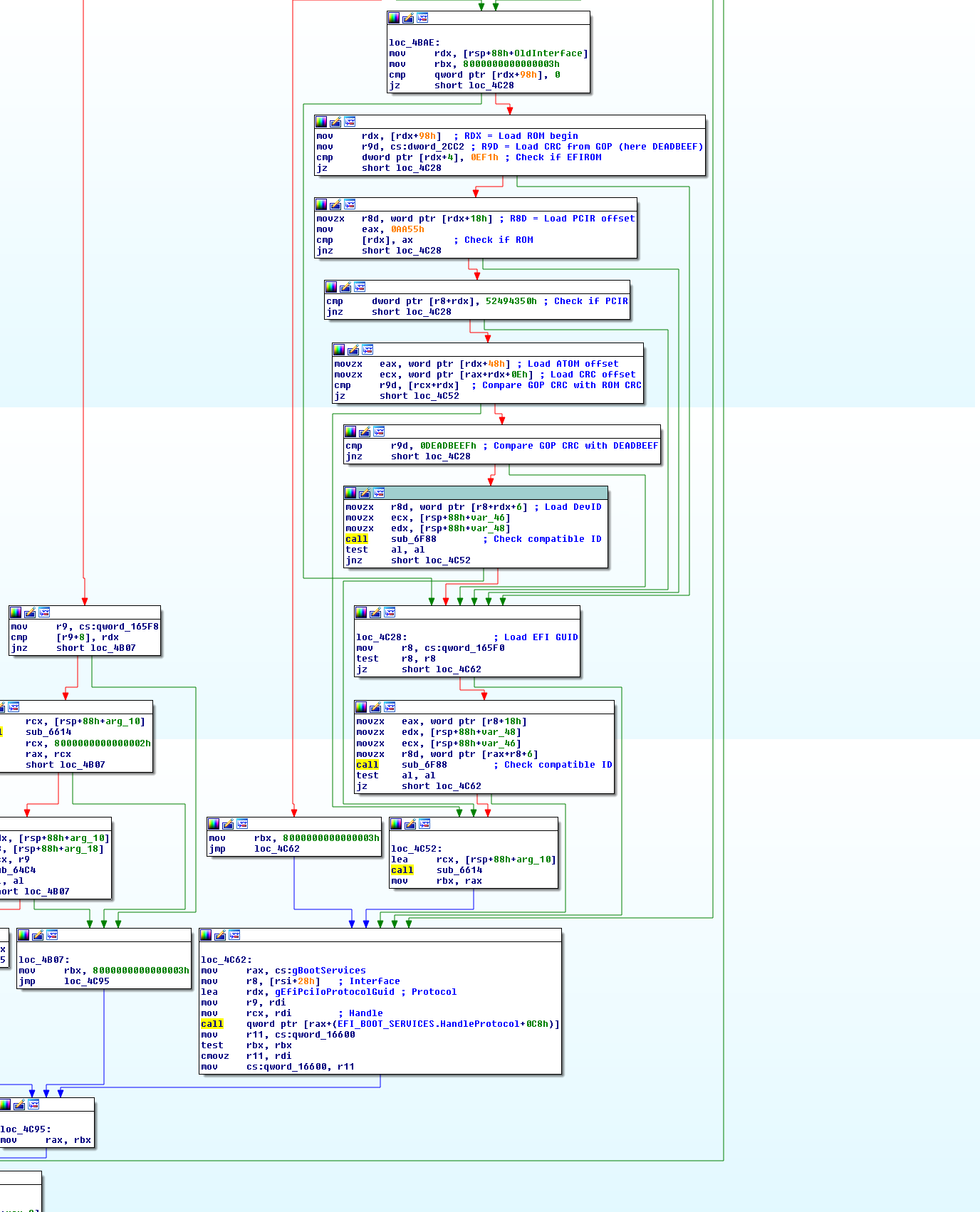Viewport: 980px width, 1212px height.
Task: Click 'sub_6614' in the loc_4C52 block
Action: [x=459, y=870]
